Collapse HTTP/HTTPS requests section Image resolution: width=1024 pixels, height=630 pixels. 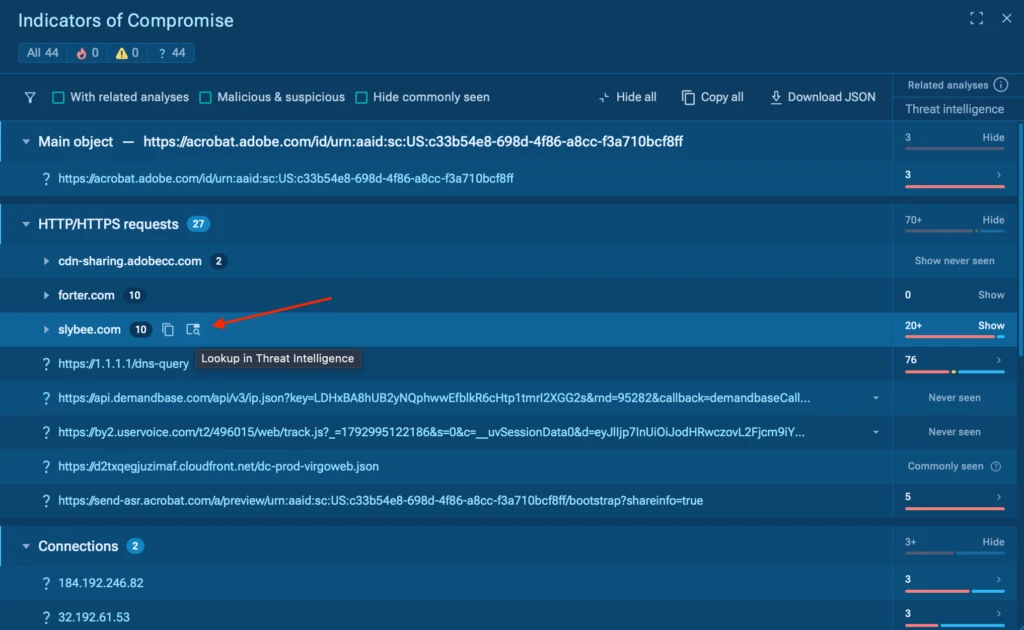point(25,224)
